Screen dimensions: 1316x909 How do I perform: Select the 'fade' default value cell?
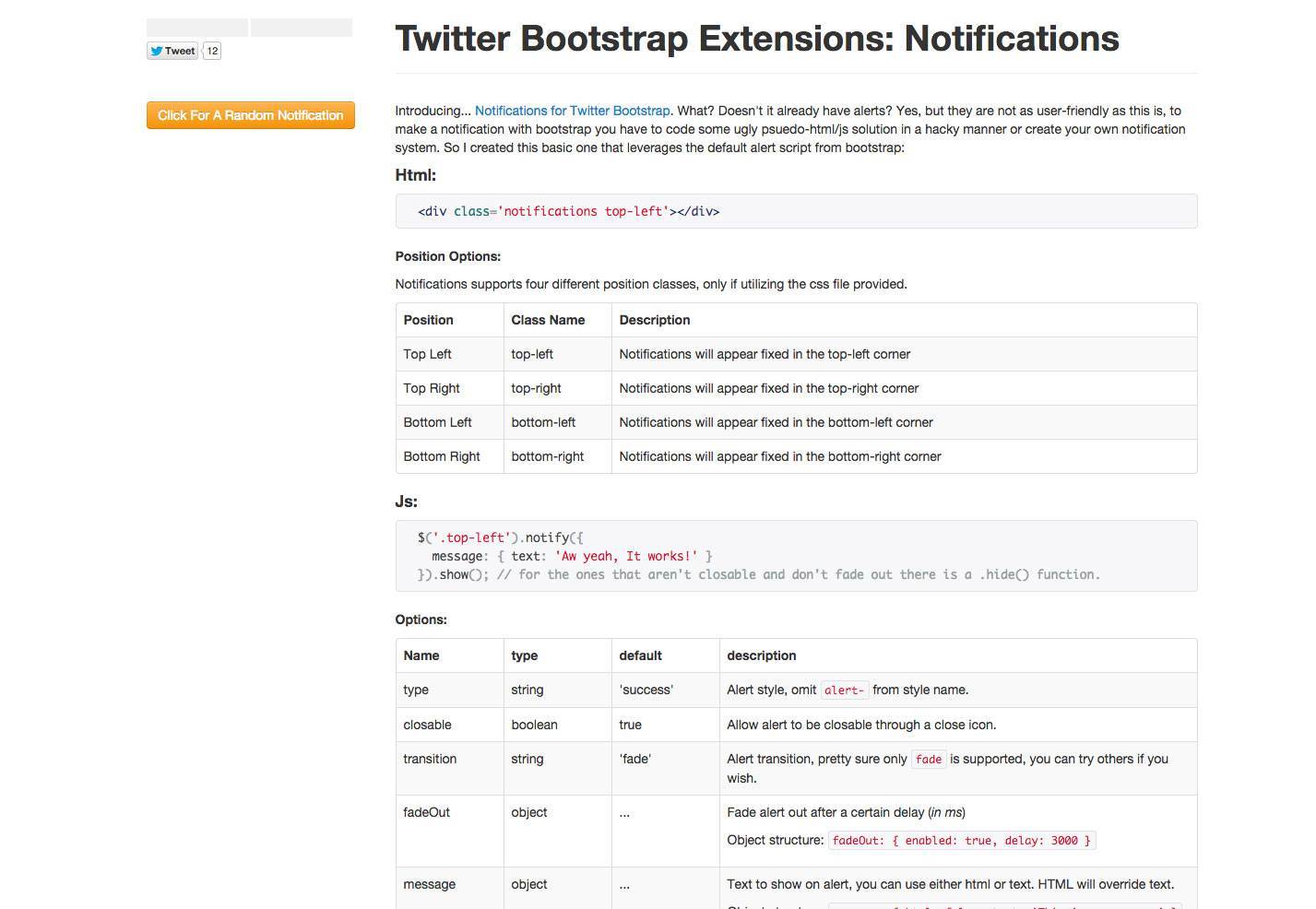coord(666,768)
